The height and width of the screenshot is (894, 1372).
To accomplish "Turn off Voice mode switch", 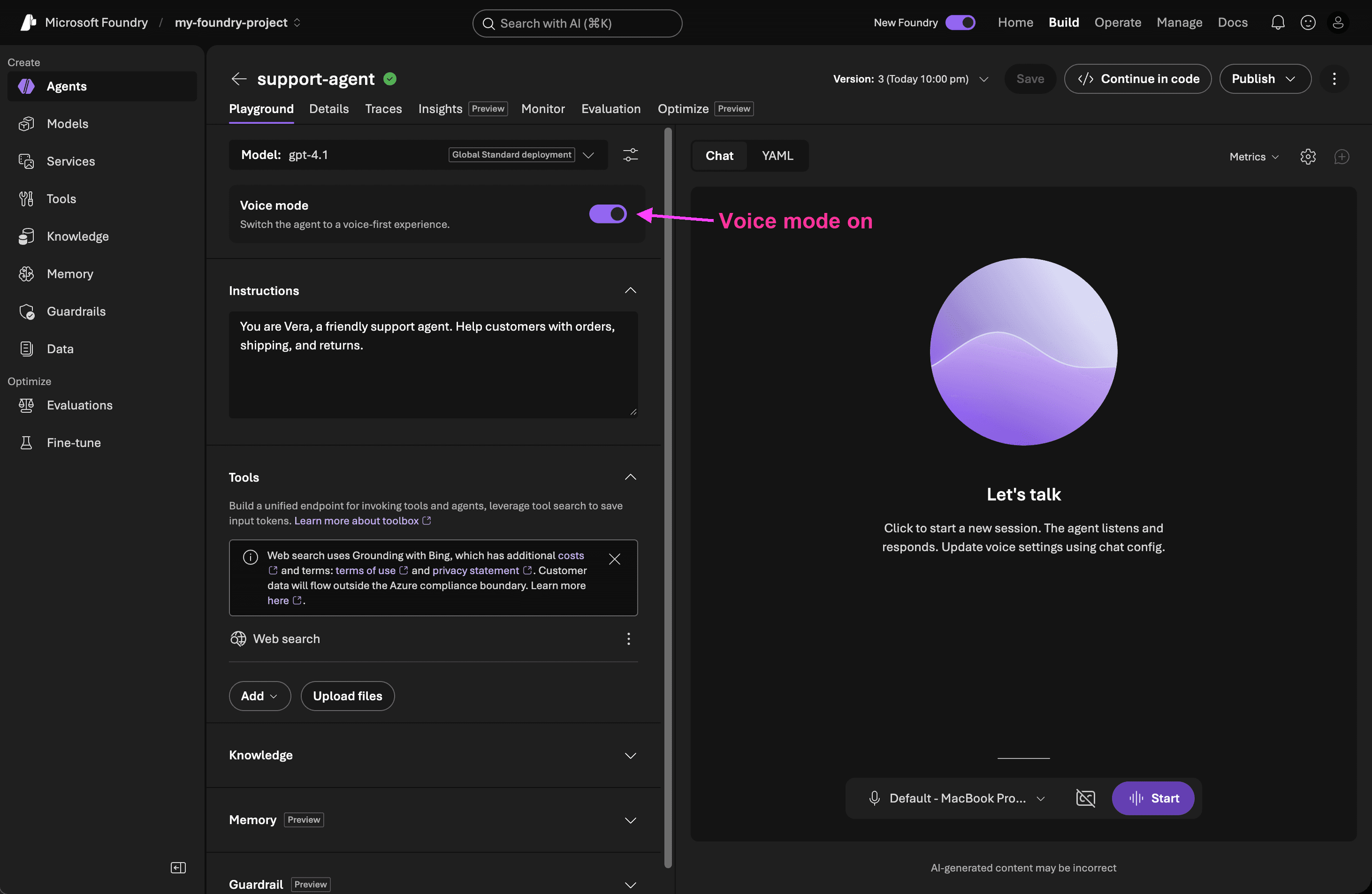I will tap(607, 214).
